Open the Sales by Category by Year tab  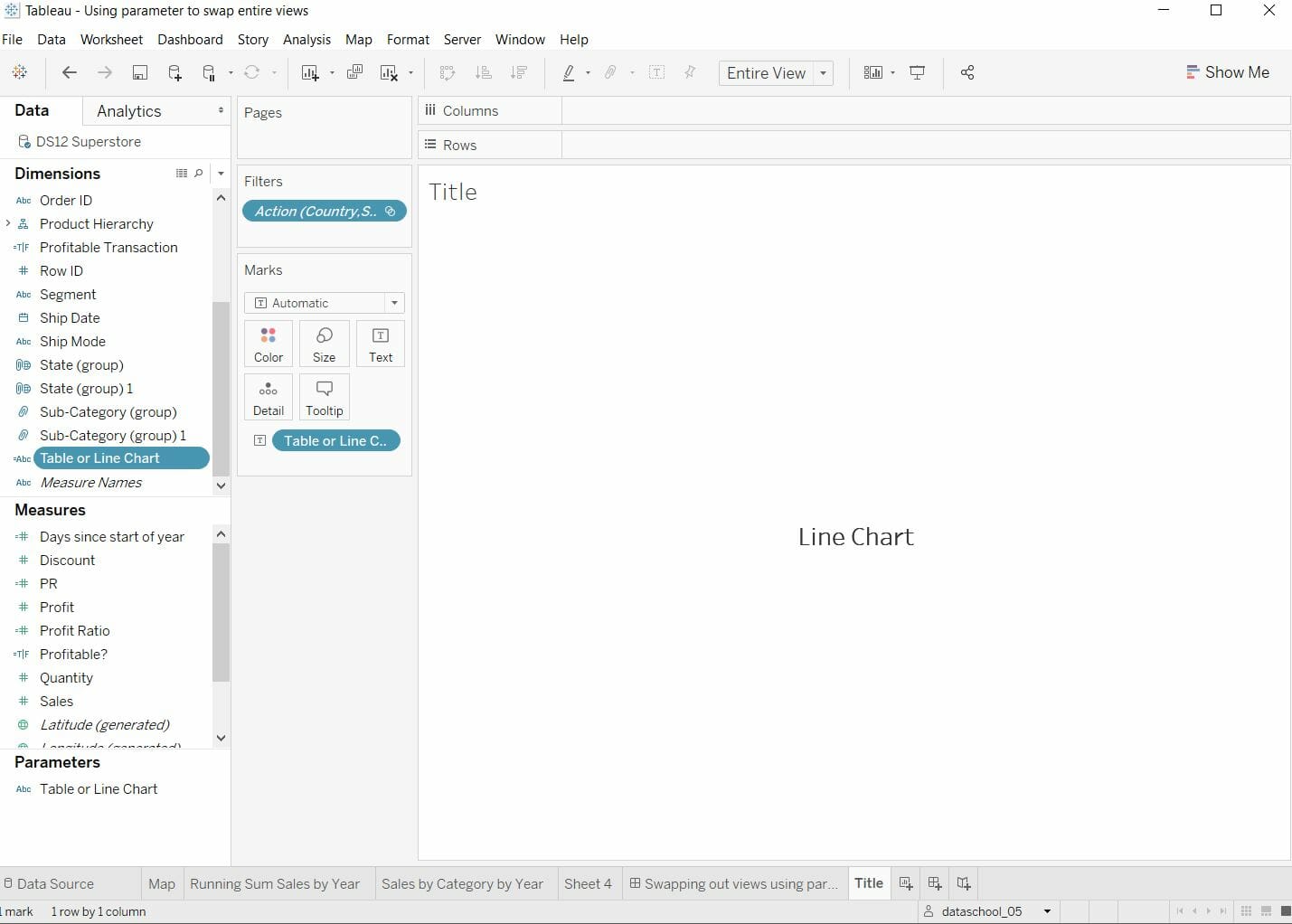click(462, 883)
